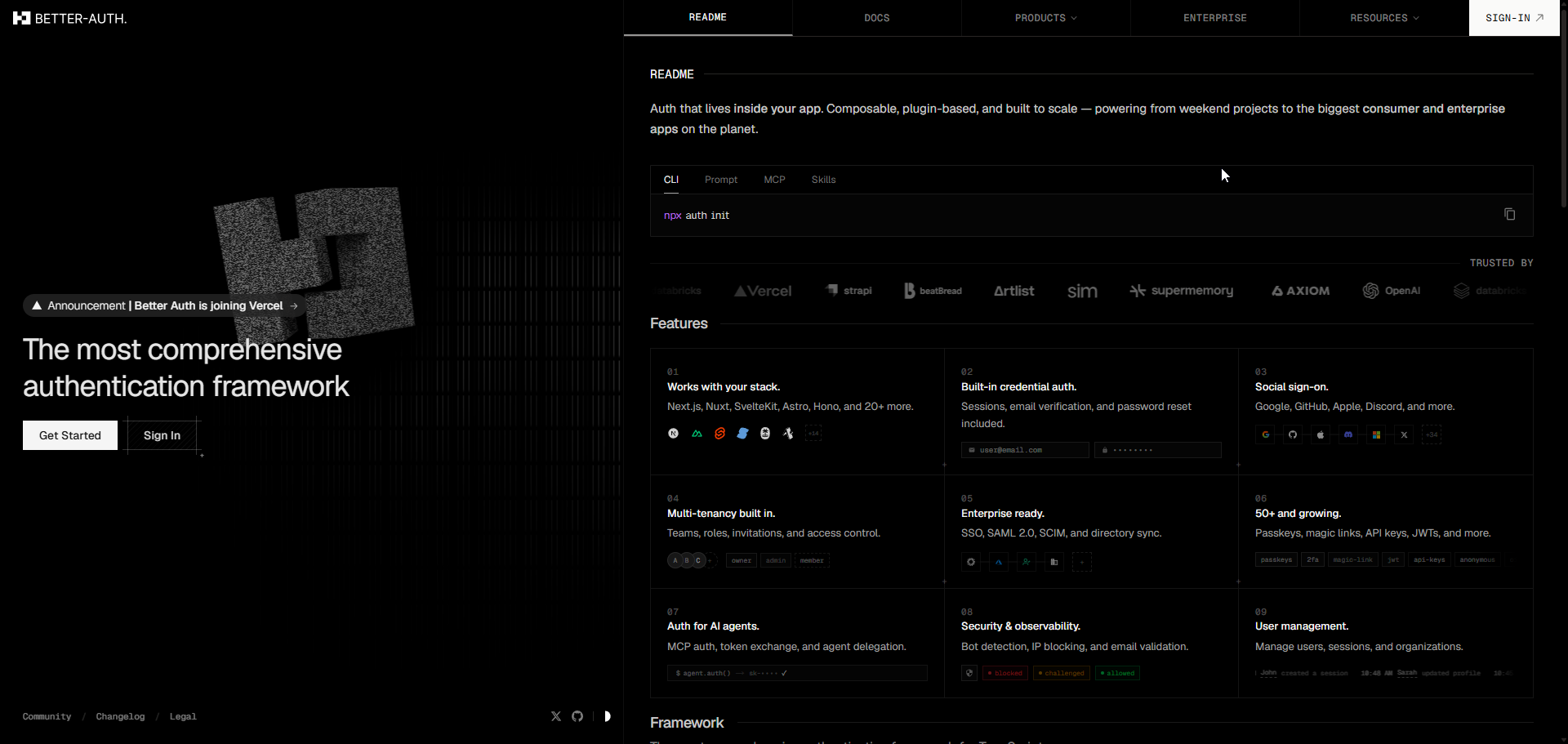
Task: Click the Better-Auth logo in header
Action: pyautogui.click(x=70, y=18)
